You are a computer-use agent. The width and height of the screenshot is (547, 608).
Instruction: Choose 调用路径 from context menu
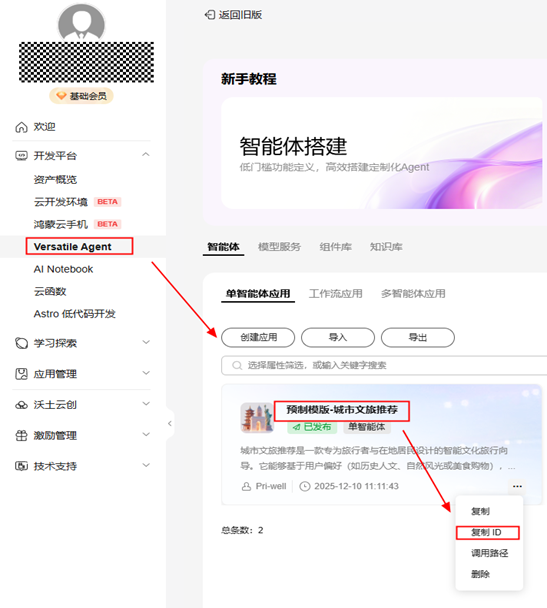[489, 553]
